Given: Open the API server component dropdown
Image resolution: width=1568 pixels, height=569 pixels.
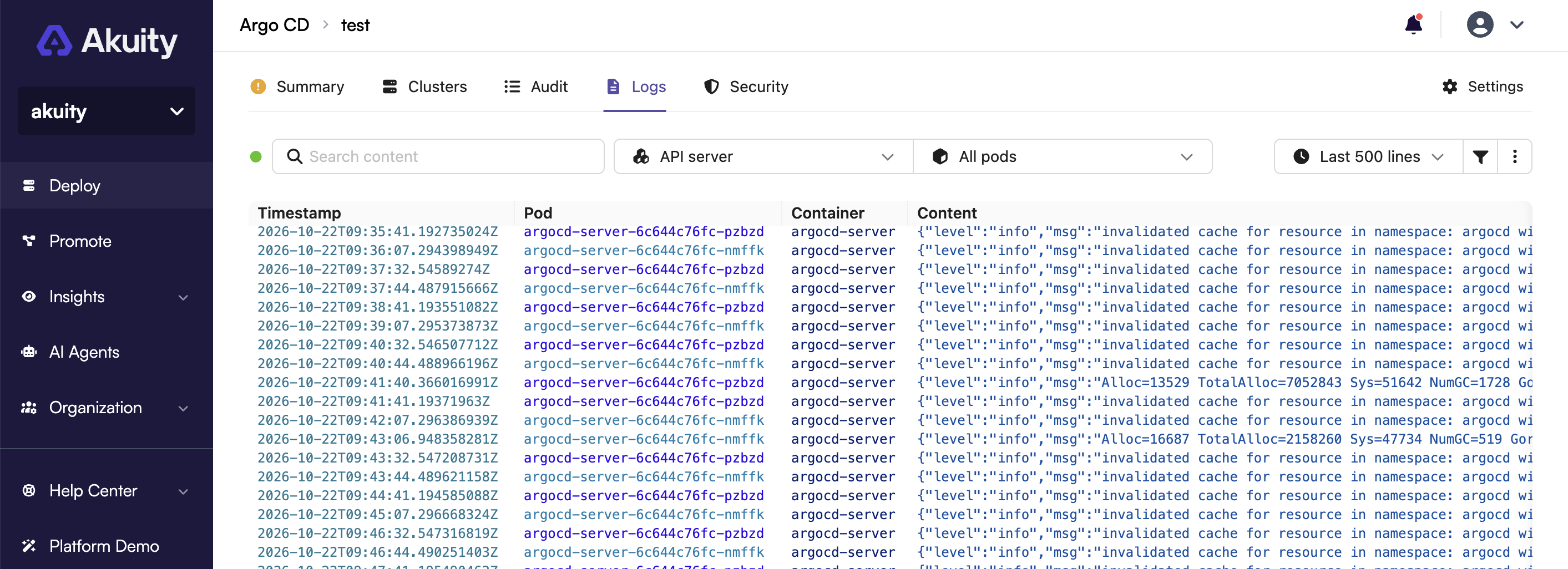Looking at the screenshot, I should [x=763, y=156].
